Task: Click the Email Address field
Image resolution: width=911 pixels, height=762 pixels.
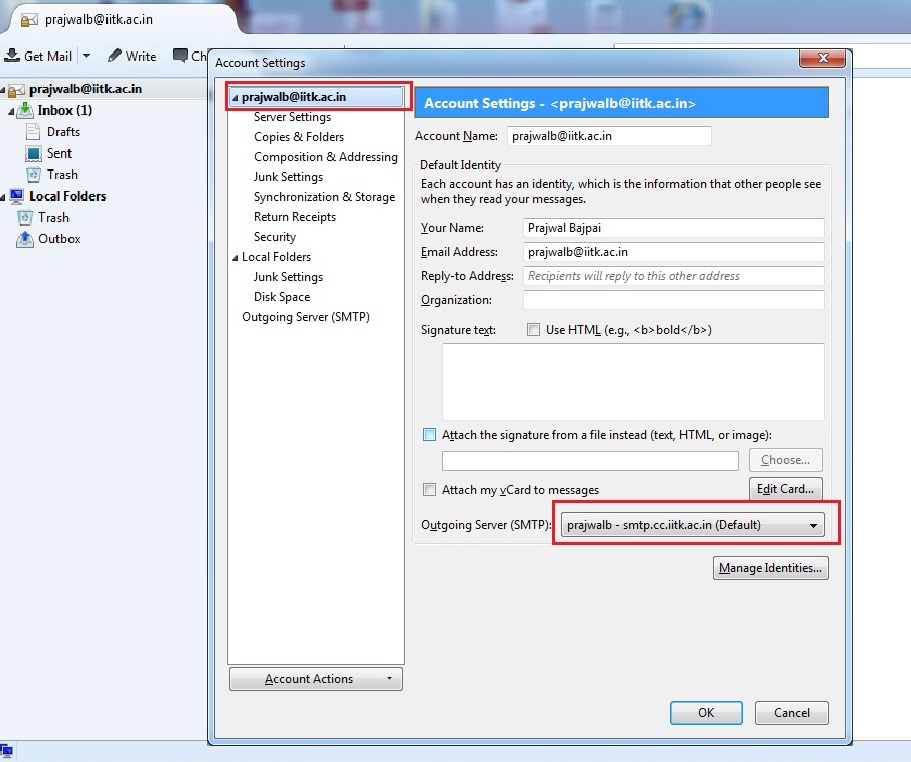Action: click(x=673, y=251)
